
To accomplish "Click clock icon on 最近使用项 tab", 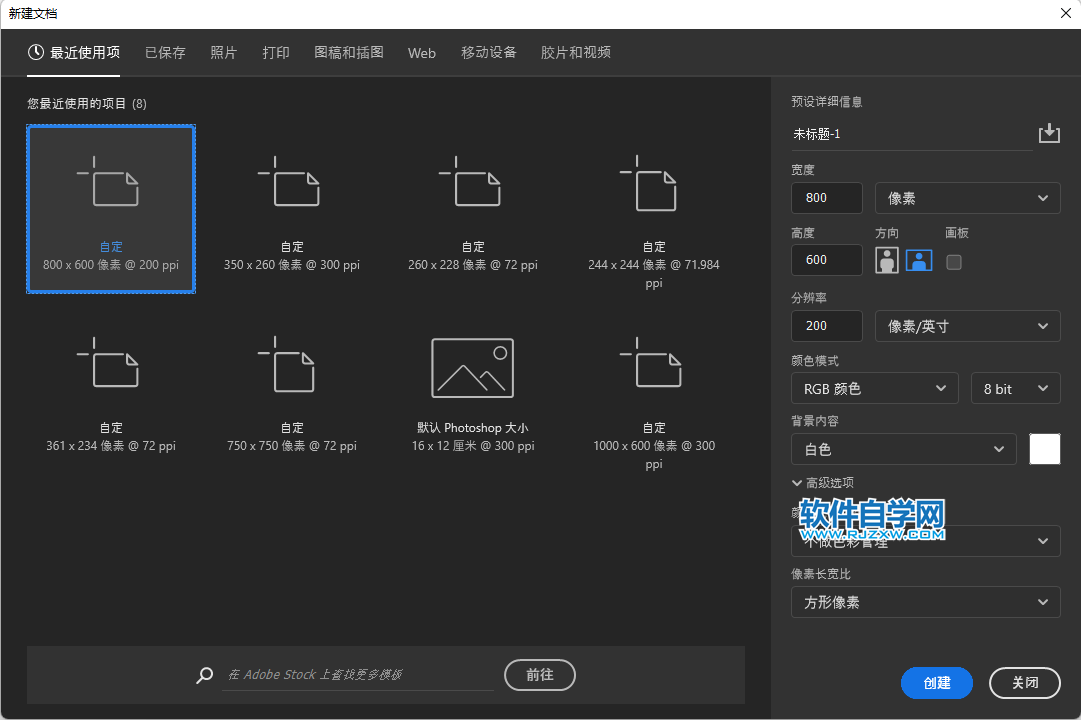I will coord(36,52).
